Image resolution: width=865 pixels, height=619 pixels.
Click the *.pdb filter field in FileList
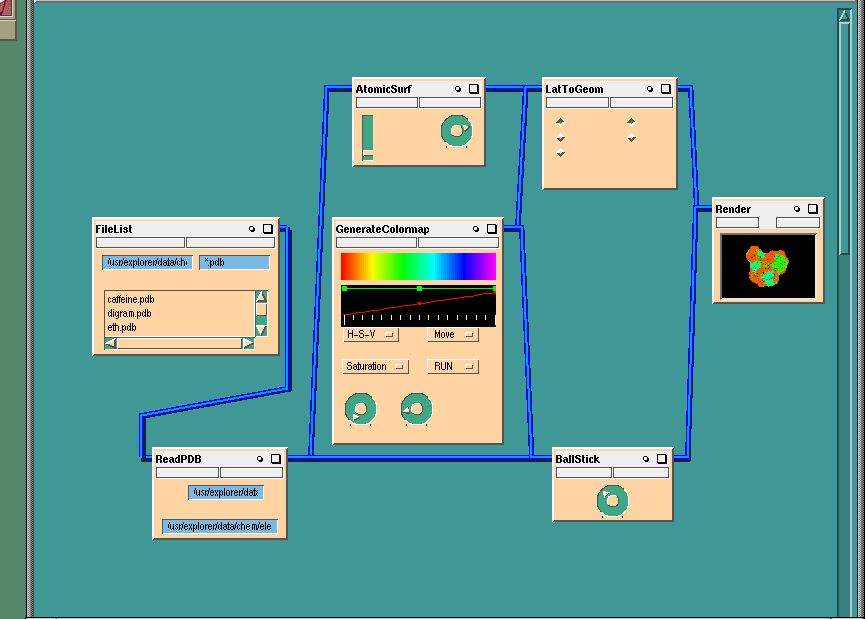click(x=235, y=262)
